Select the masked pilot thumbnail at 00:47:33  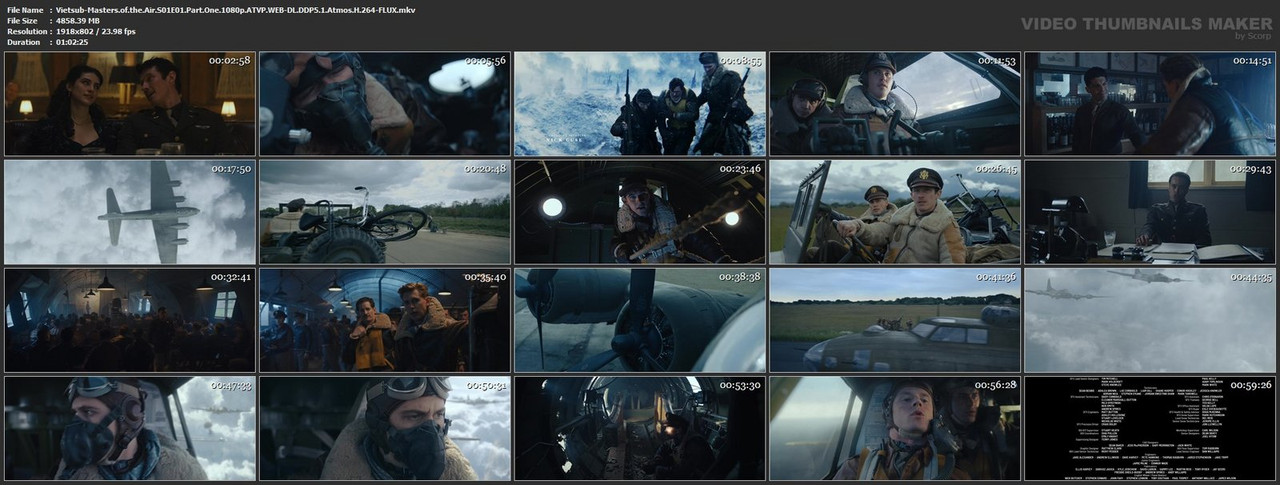click(x=130, y=428)
